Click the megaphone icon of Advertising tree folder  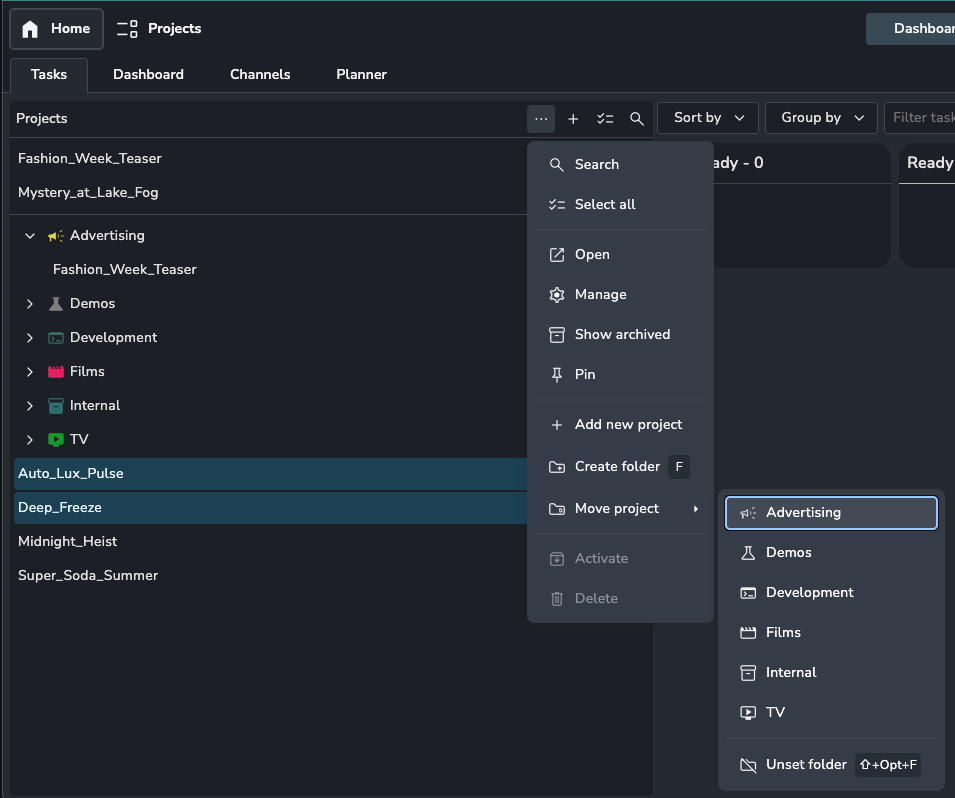point(55,236)
